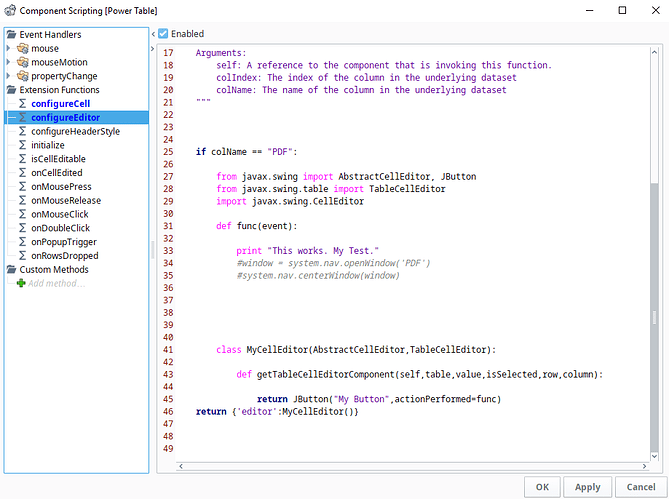Click the sigma icon beside onRowsDropped
The height and width of the screenshot is (499, 669).
point(23,255)
